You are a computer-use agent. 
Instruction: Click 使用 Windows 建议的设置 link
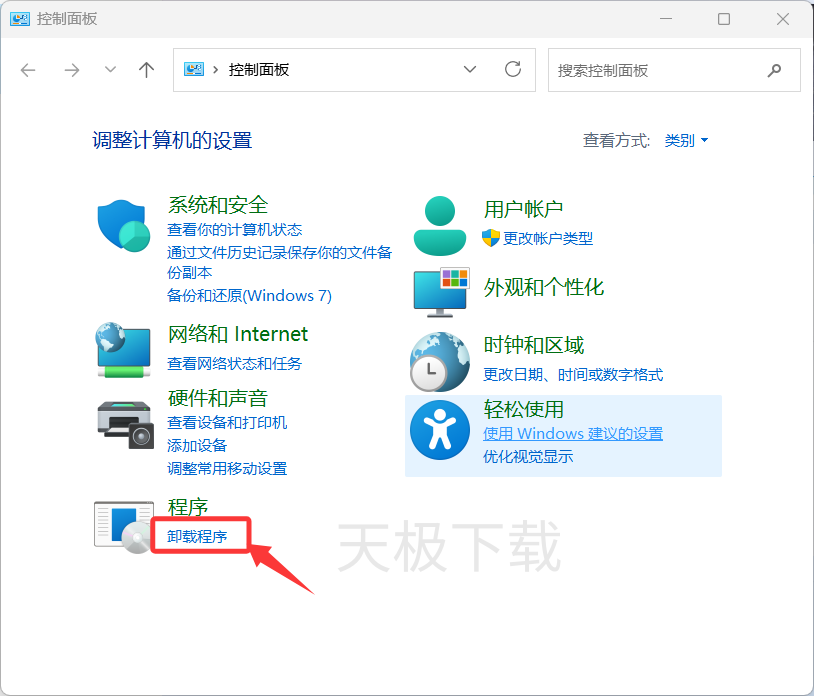point(573,433)
